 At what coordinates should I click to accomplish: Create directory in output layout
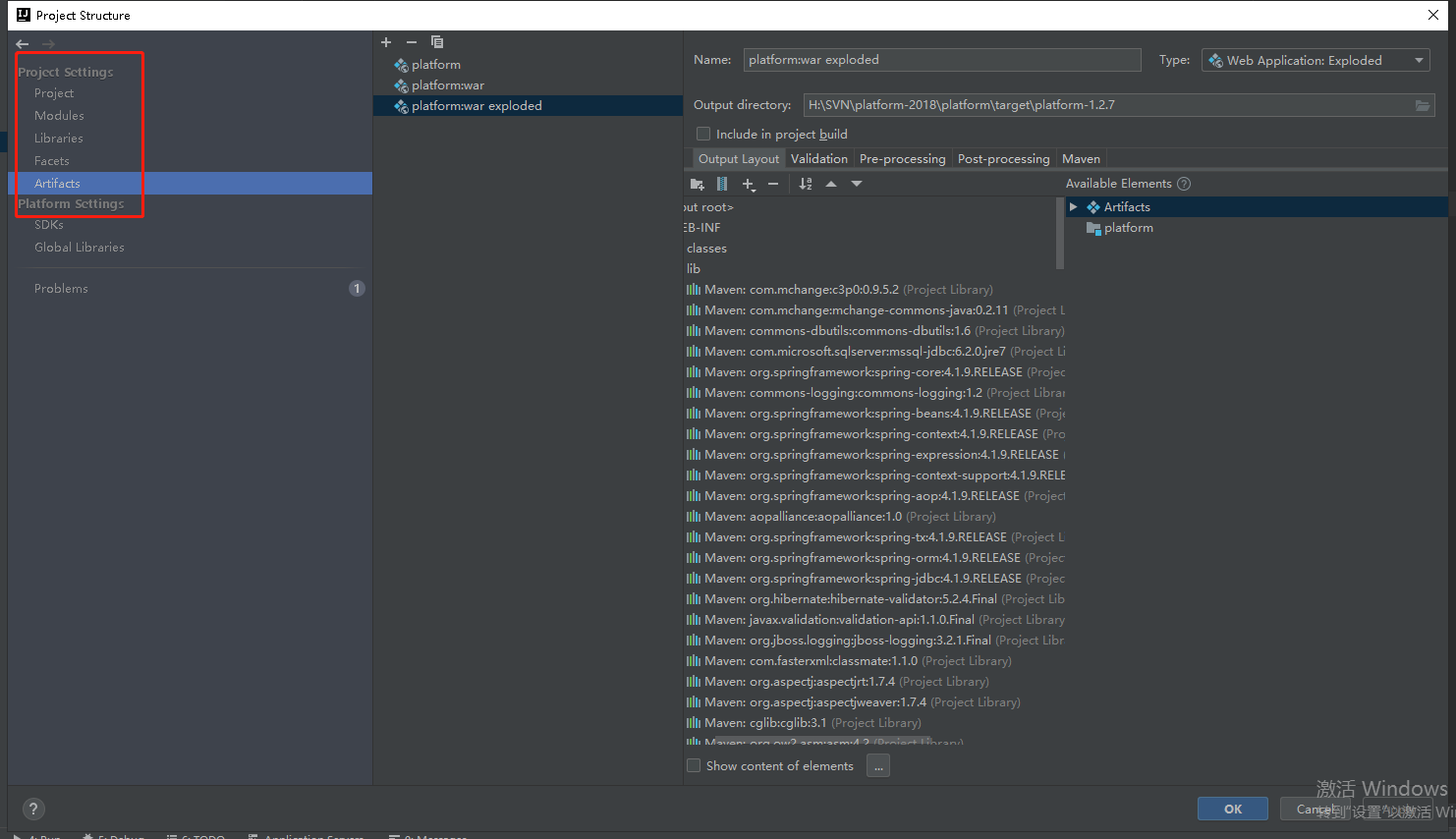698,184
